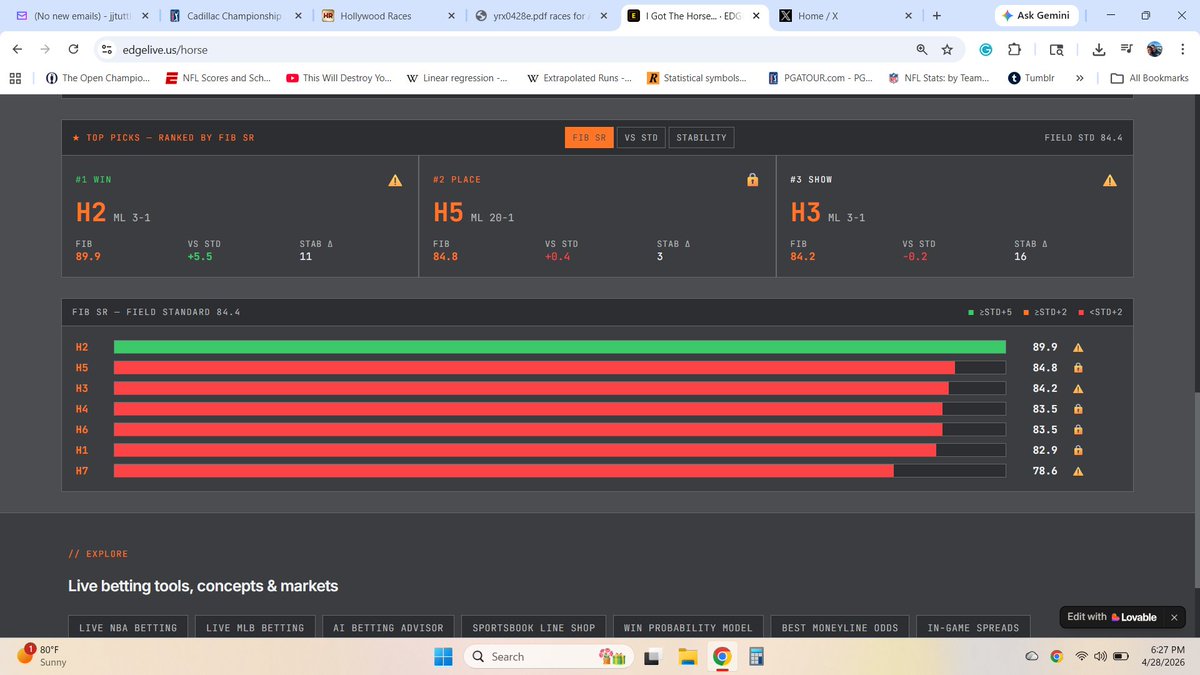This screenshot has height=675, width=1200.
Task: Switch to the Cadillac Championship tab
Action: [235, 16]
